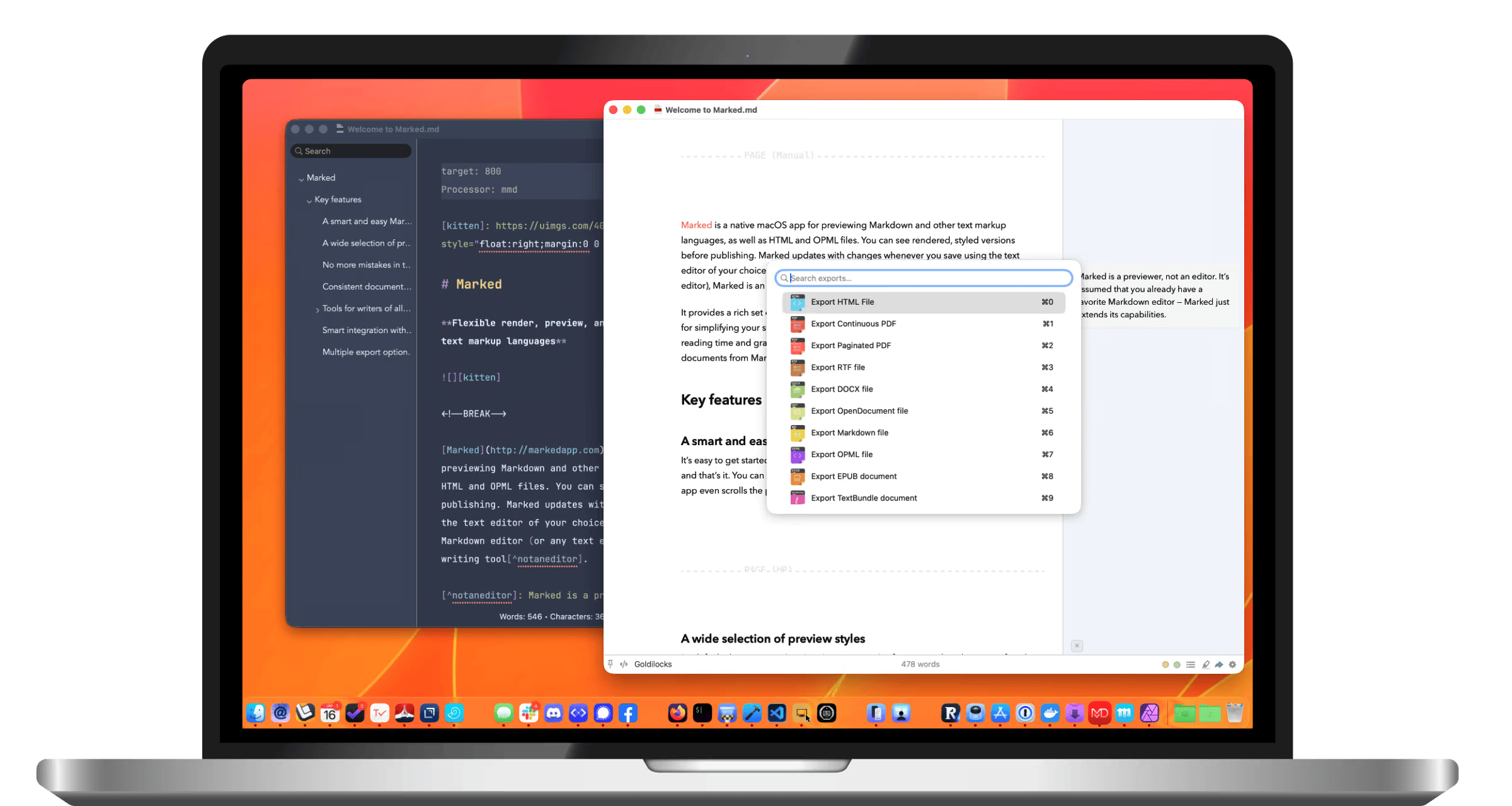Screen dimensions: 1512x806
Task: Collapse the Marked tree node chevron
Action: (301, 179)
